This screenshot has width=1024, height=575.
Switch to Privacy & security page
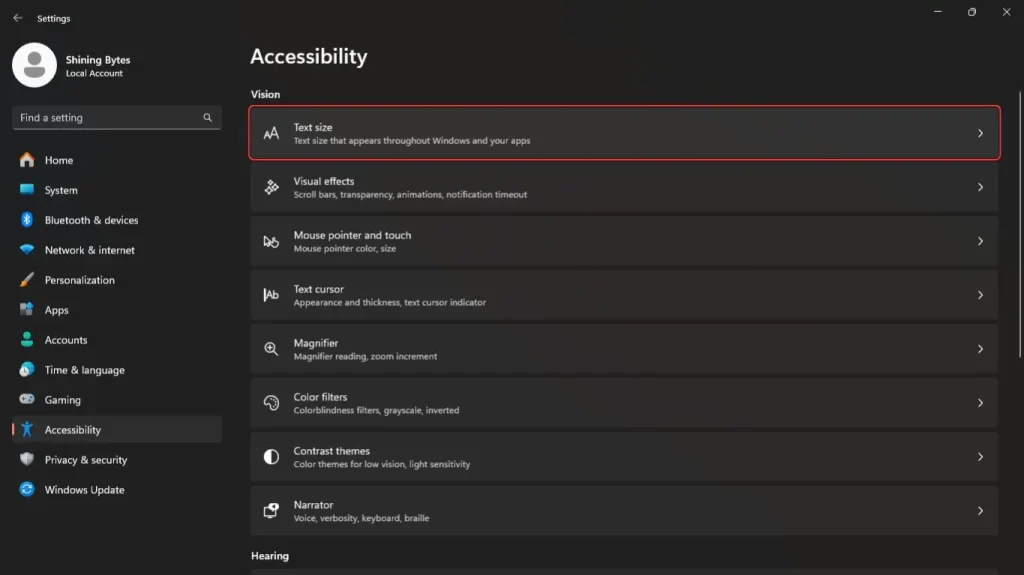click(x=85, y=460)
